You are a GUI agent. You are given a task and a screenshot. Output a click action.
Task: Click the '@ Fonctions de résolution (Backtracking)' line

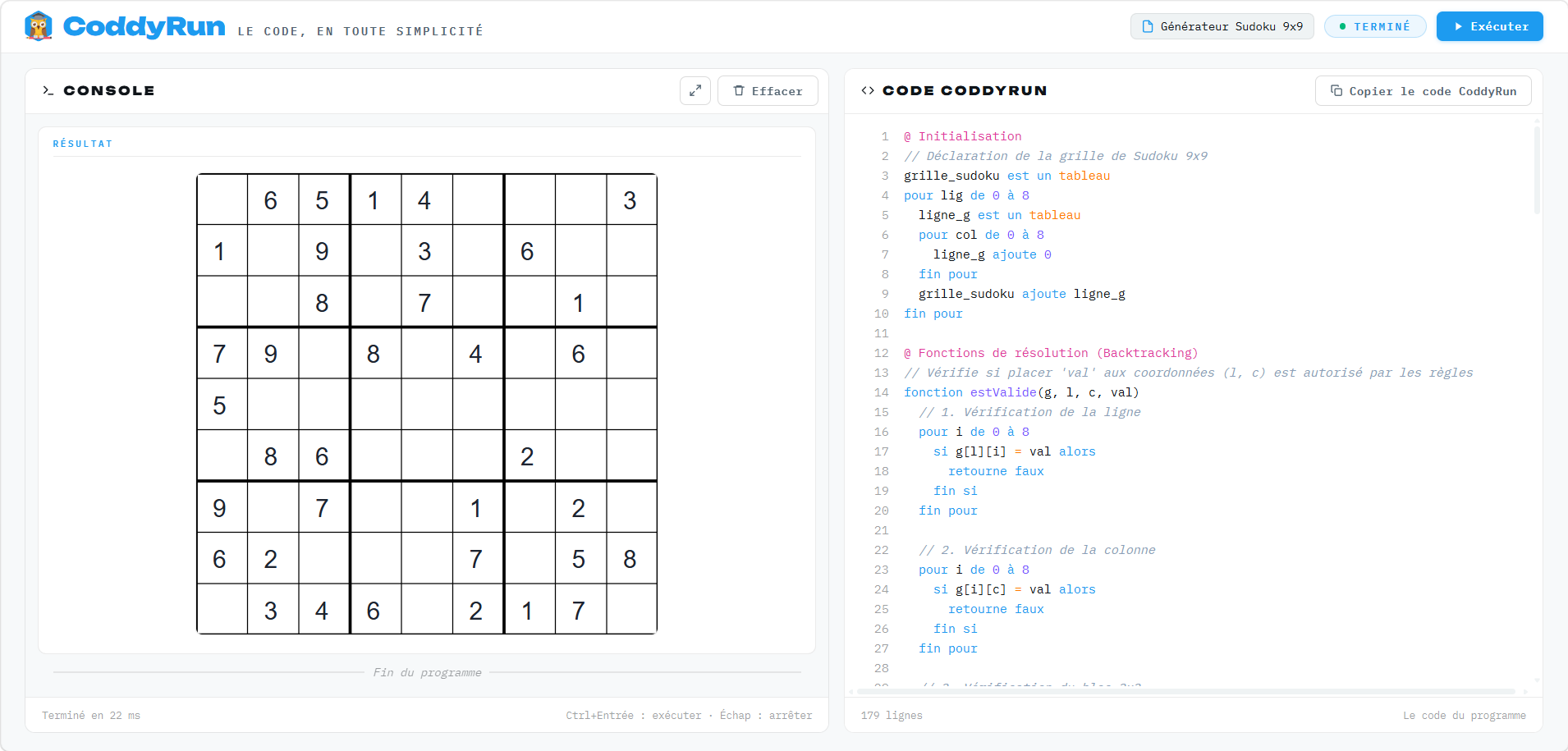click(x=1051, y=353)
